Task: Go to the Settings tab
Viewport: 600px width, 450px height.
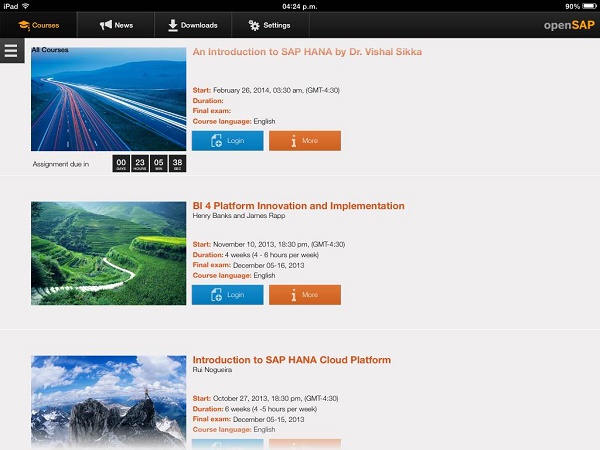Action: [x=270, y=25]
